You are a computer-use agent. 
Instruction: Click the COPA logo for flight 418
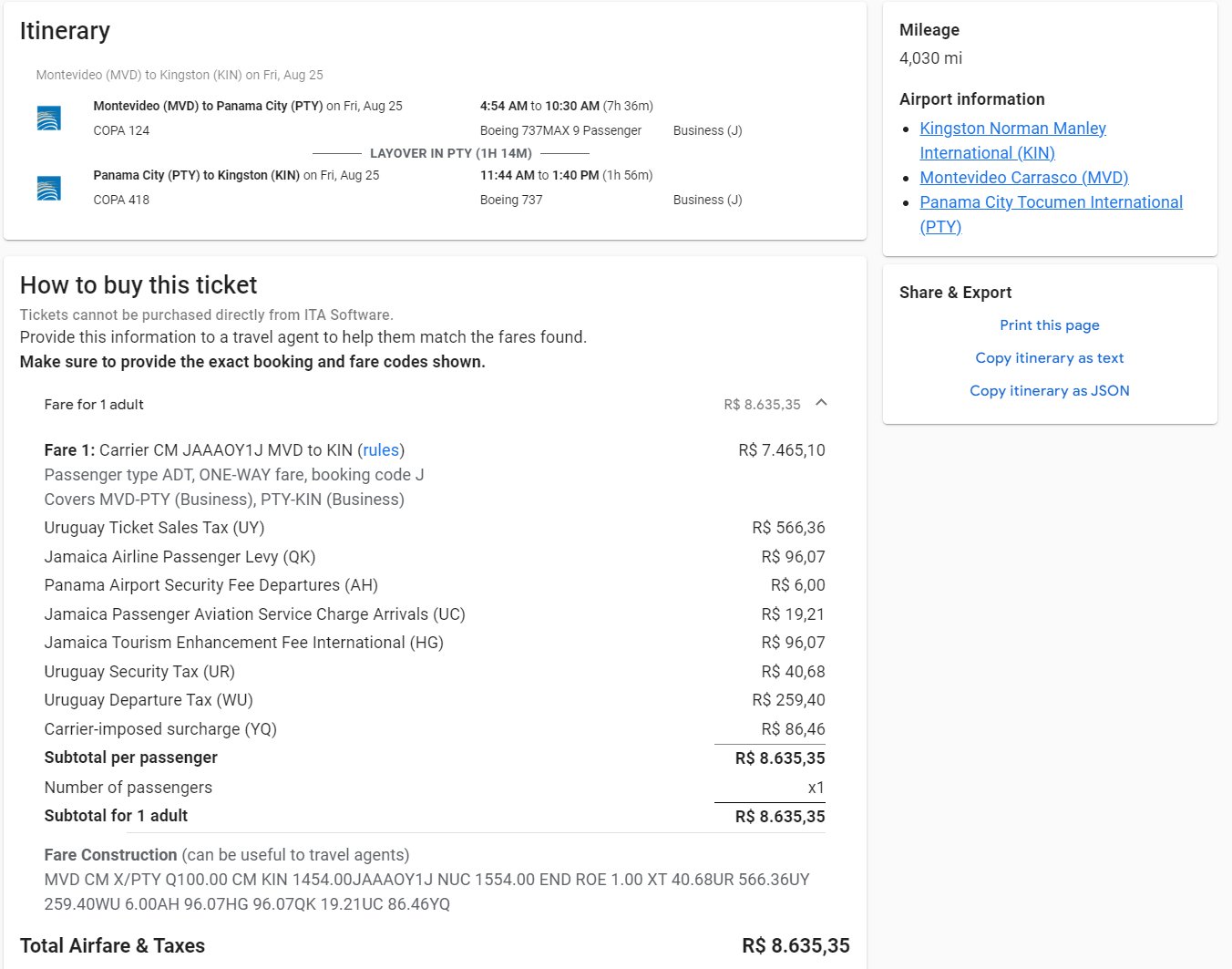pos(49,188)
